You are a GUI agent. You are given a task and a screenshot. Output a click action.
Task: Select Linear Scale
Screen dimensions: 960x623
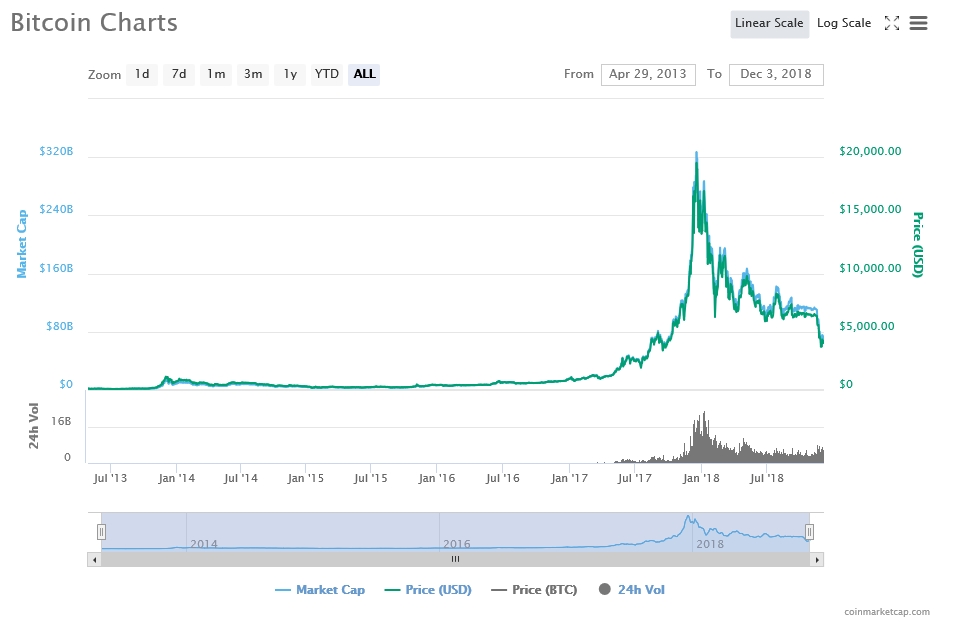(769, 23)
